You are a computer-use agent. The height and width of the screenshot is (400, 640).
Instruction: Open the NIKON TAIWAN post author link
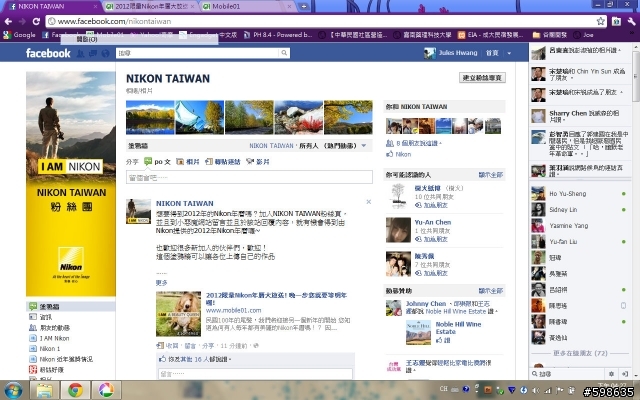click(184, 203)
